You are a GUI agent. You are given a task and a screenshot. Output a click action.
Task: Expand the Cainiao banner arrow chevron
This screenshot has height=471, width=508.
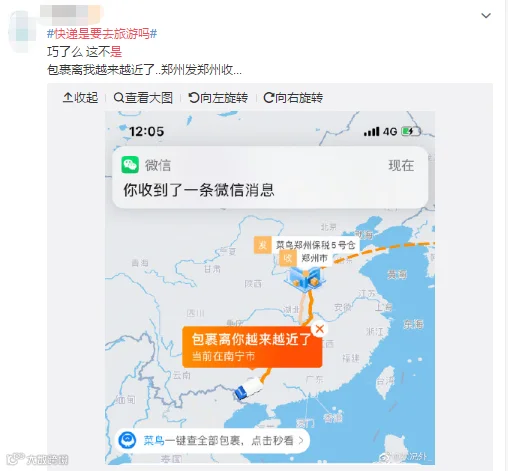pos(301,441)
